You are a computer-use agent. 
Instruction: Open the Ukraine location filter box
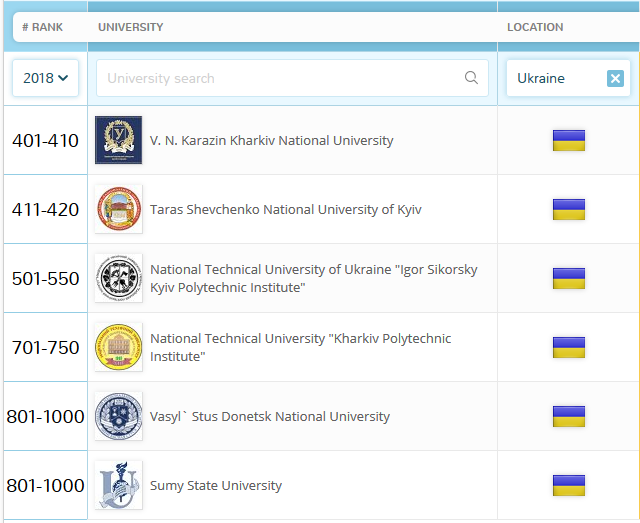(x=568, y=78)
